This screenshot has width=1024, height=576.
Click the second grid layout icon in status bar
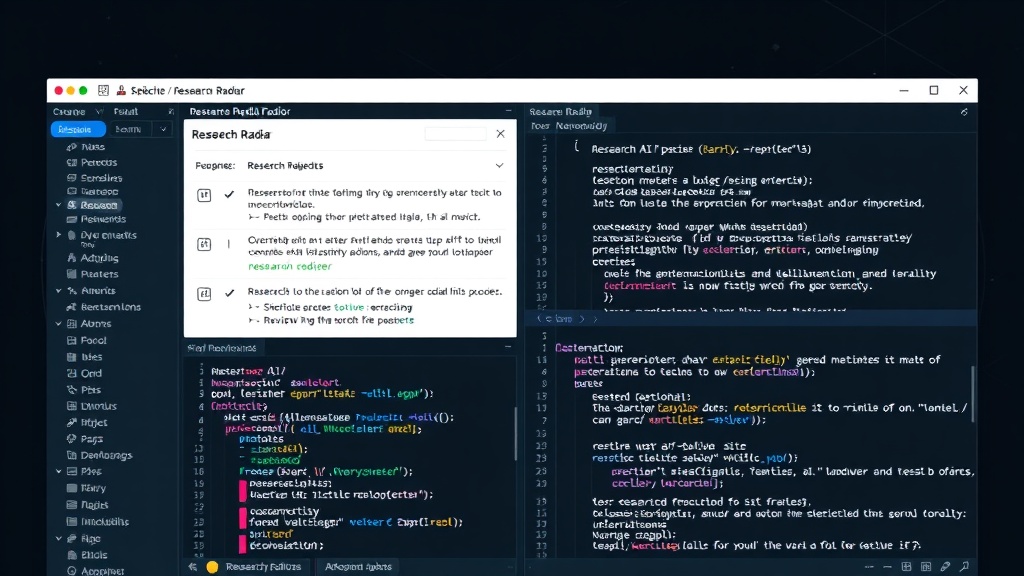pos(926,567)
